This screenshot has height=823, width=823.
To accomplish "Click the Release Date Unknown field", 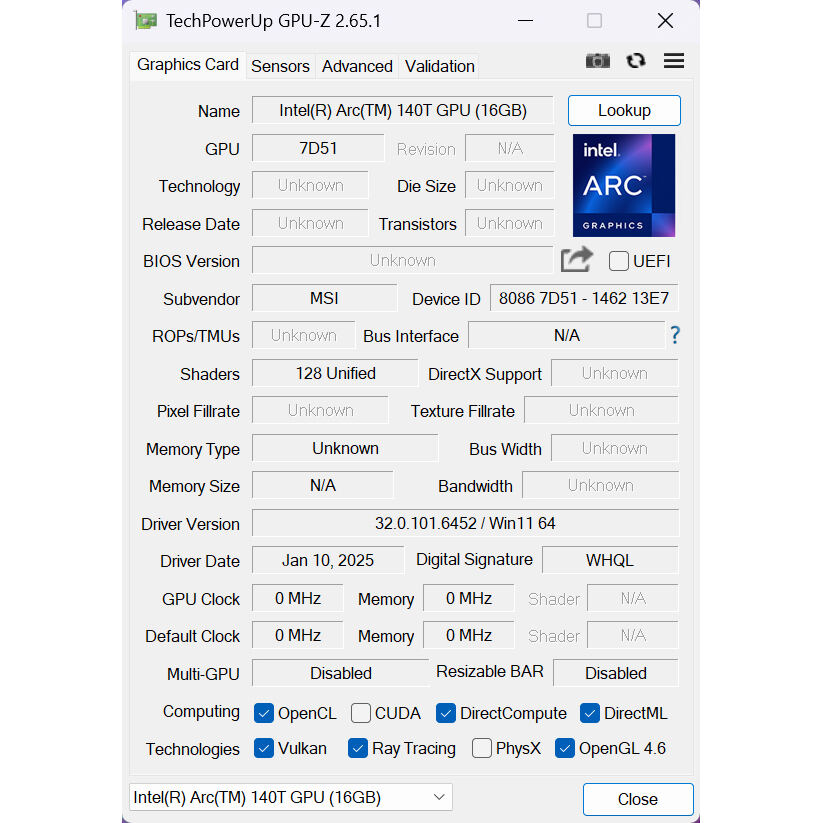I will pos(310,223).
